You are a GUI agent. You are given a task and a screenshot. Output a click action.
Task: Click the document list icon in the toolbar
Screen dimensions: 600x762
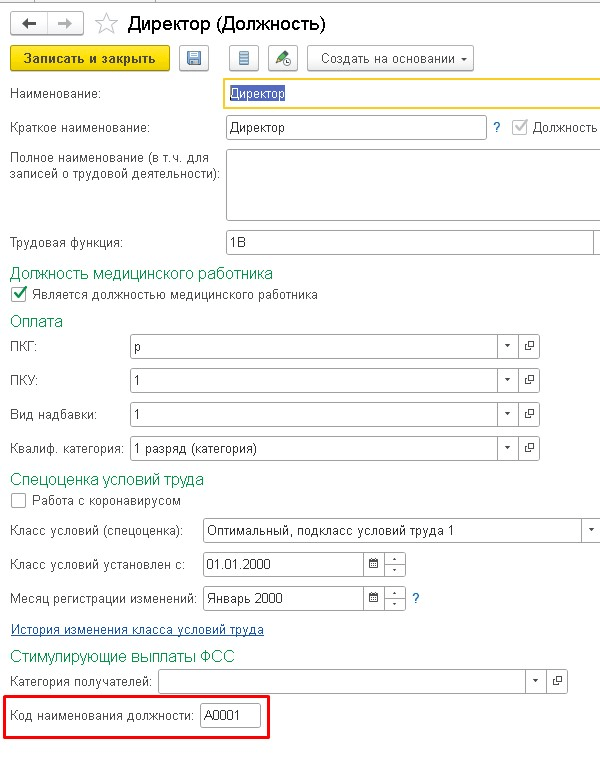(x=245, y=59)
